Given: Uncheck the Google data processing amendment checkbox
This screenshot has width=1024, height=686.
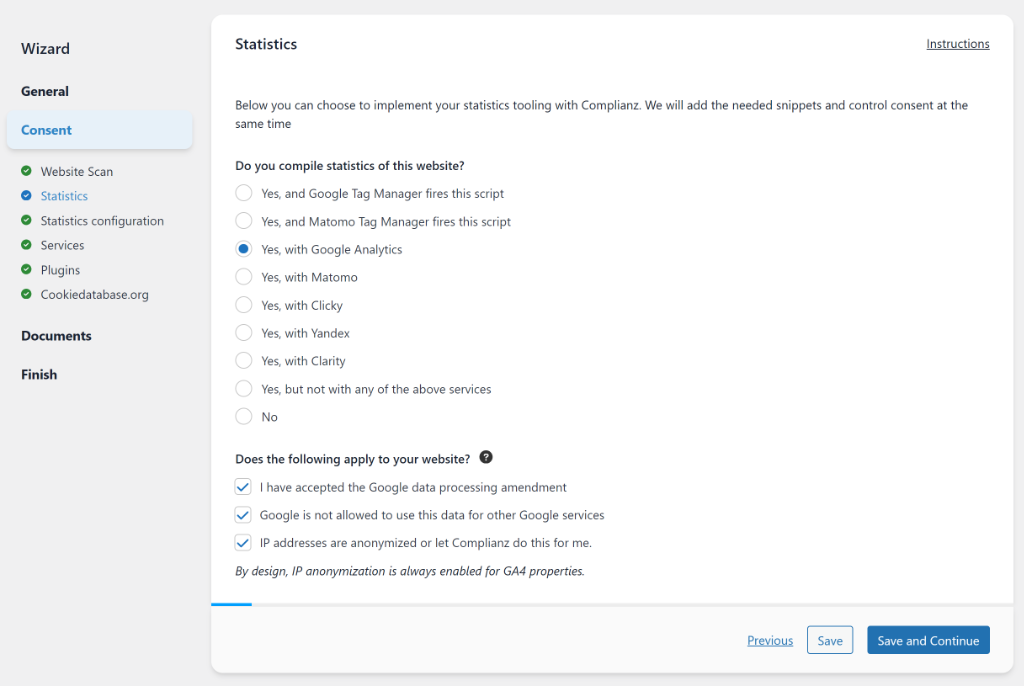Looking at the screenshot, I should pyautogui.click(x=243, y=486).
